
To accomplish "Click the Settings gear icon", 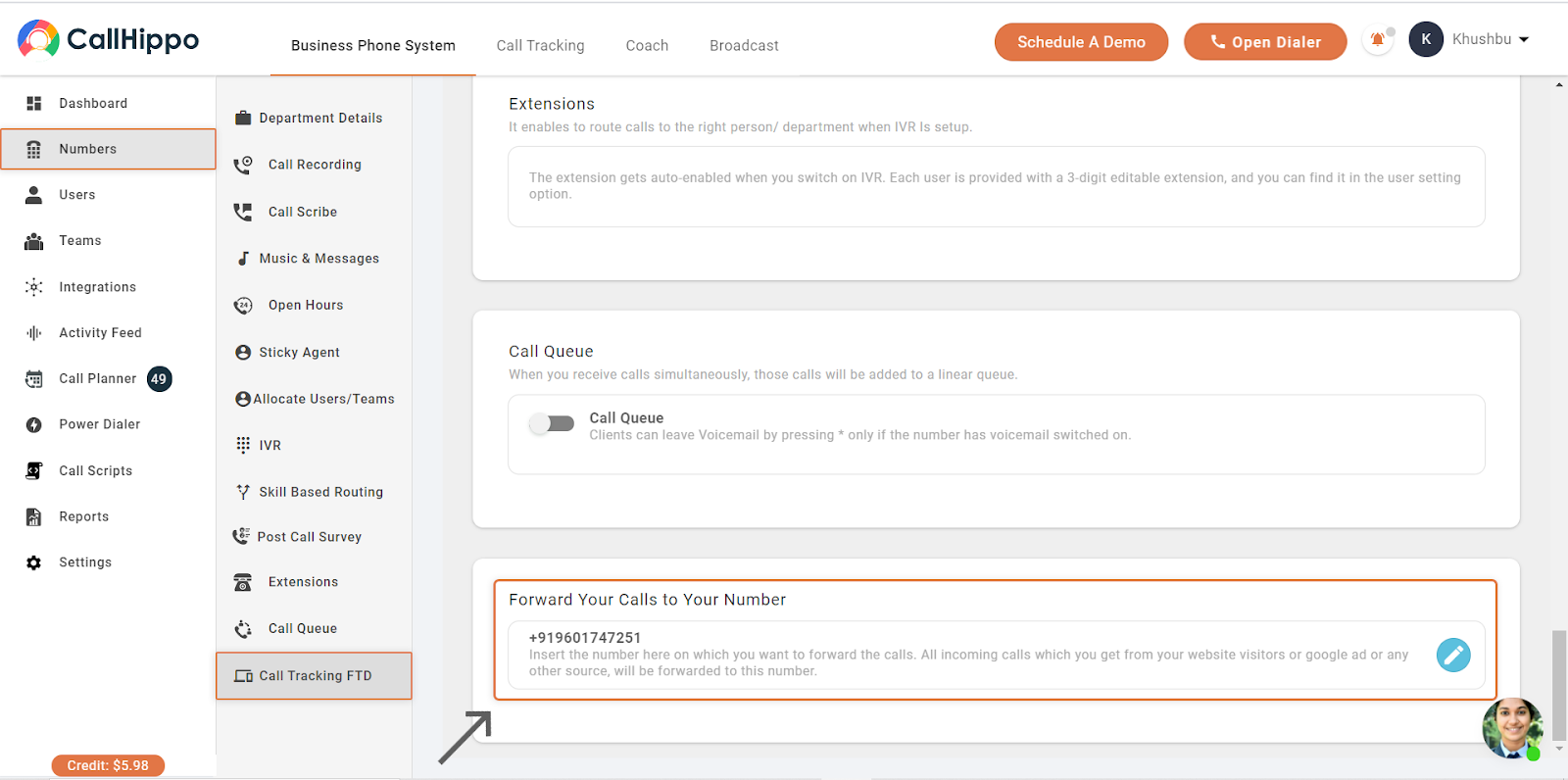I will [34, 562].
